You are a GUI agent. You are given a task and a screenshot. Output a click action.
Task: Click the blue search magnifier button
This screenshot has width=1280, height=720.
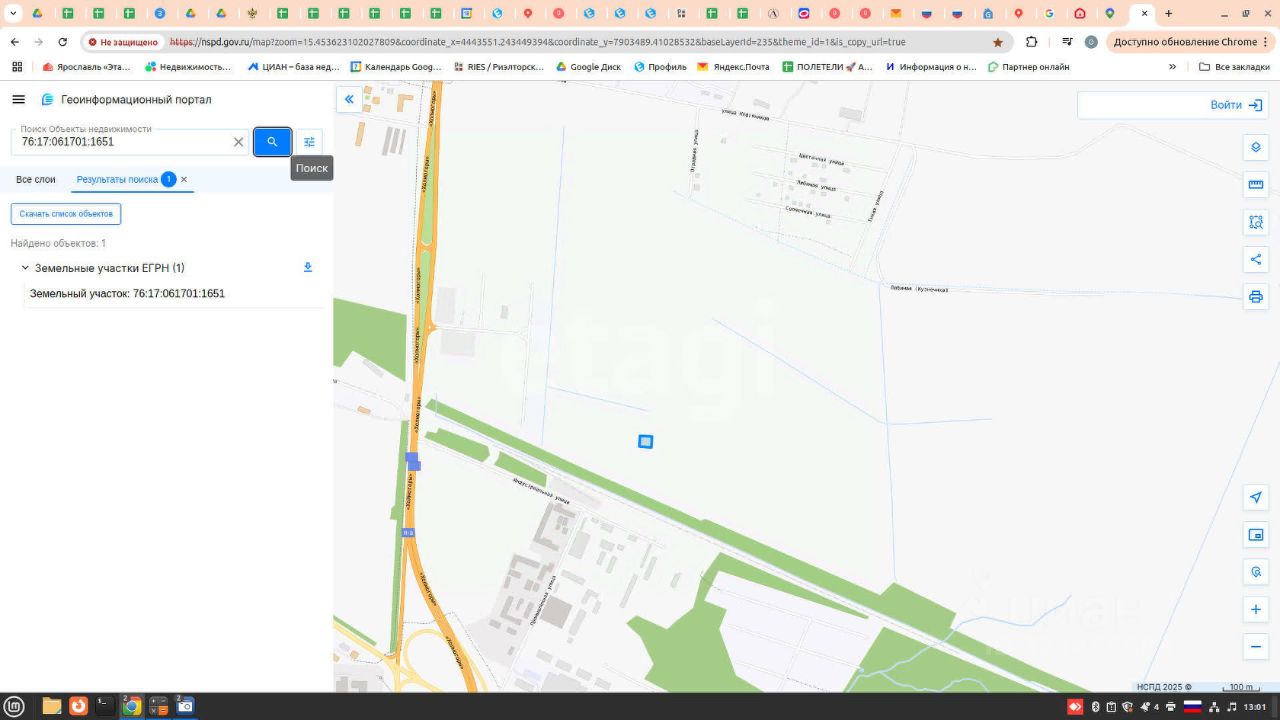click(272, 142)
